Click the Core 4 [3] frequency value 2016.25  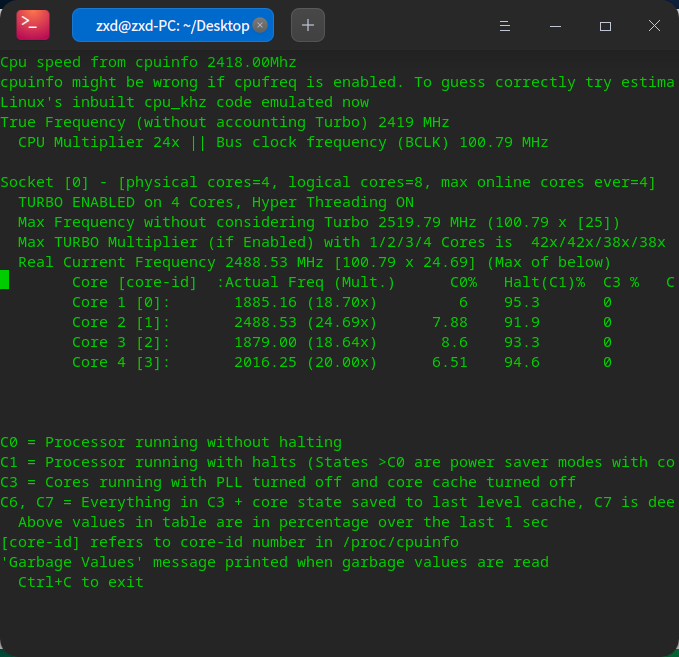pyautogui.click(x=265, y=362)
